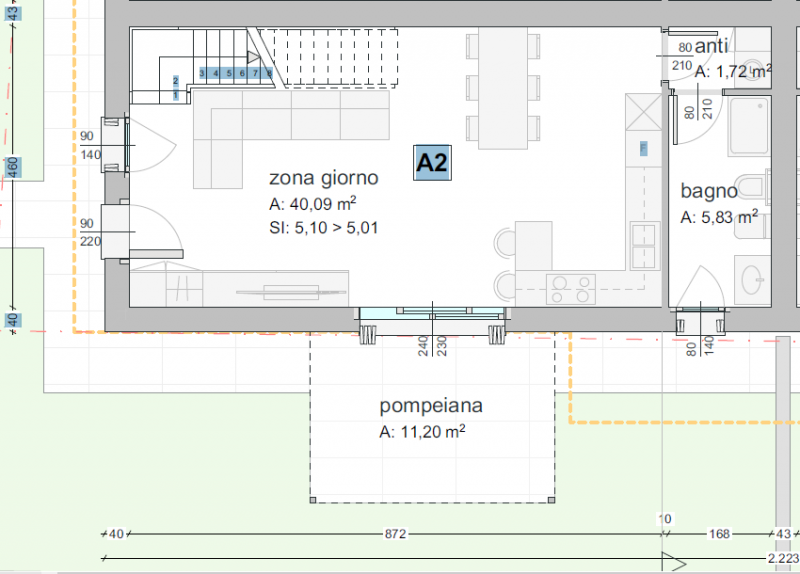Select the vertical 460 dimension value
This screenshot has width=800, height=574.
pyautogui.click(x=12, y=167)
